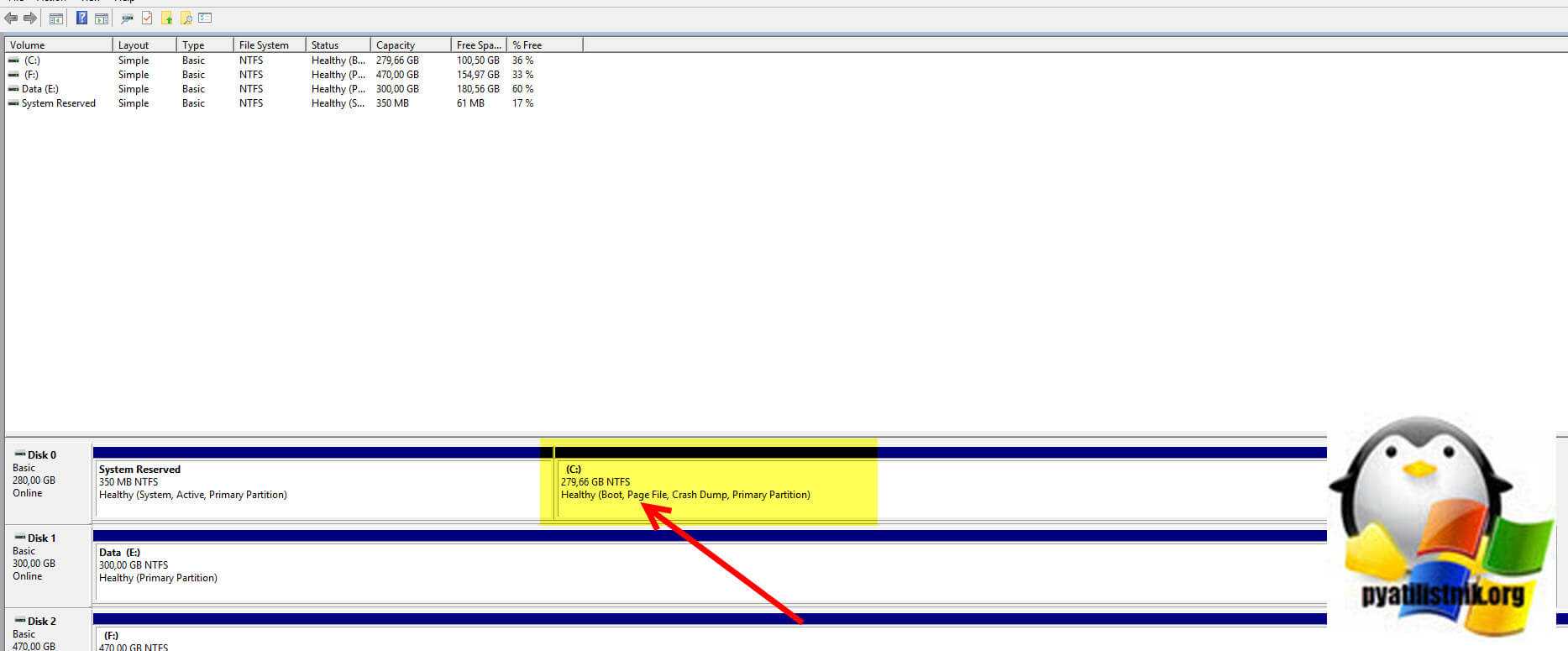
Task: Click the checklist view settings toolbar icon
Action: 205,18
